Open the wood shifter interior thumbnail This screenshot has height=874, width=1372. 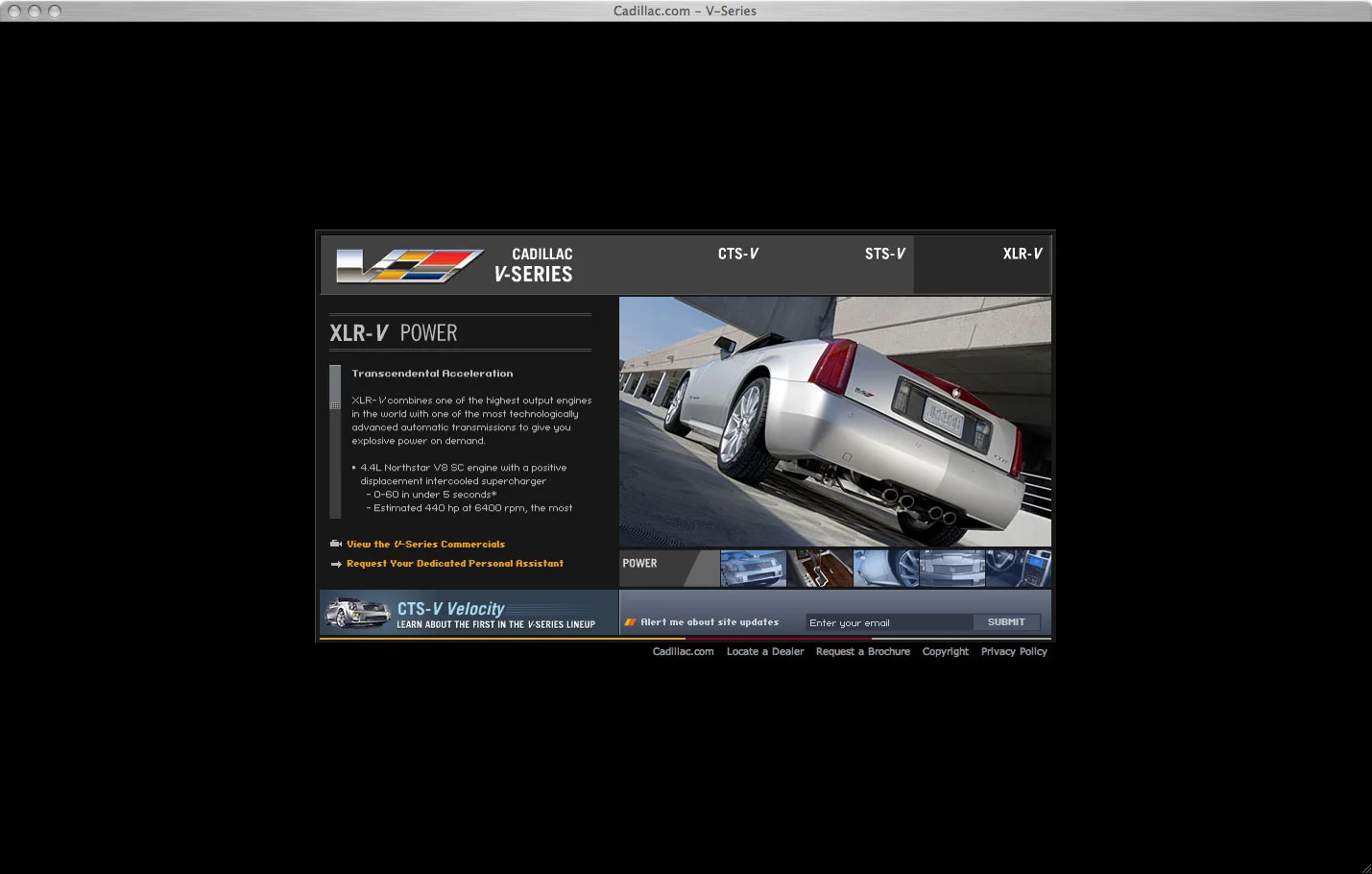820,569
